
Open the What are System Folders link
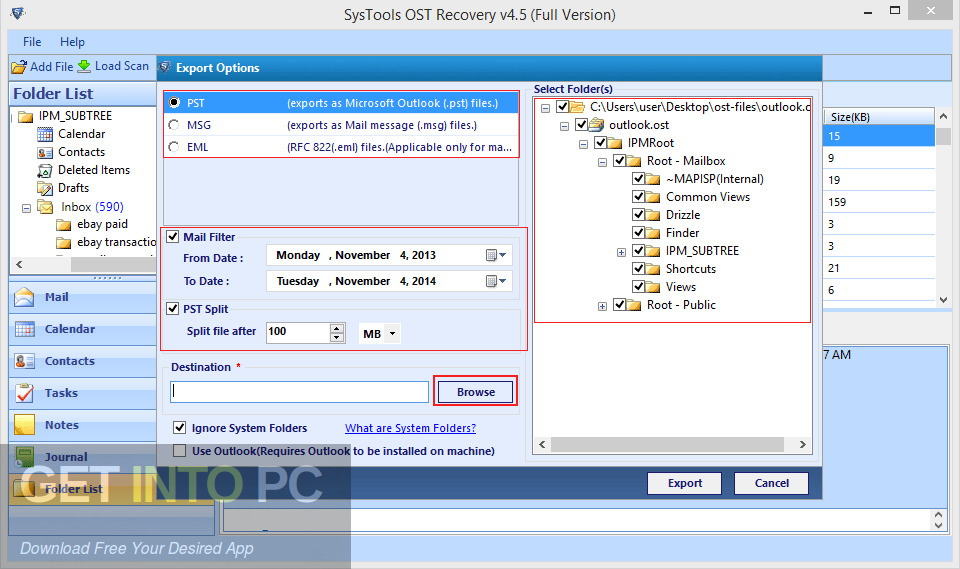click(x=410, y=428)
